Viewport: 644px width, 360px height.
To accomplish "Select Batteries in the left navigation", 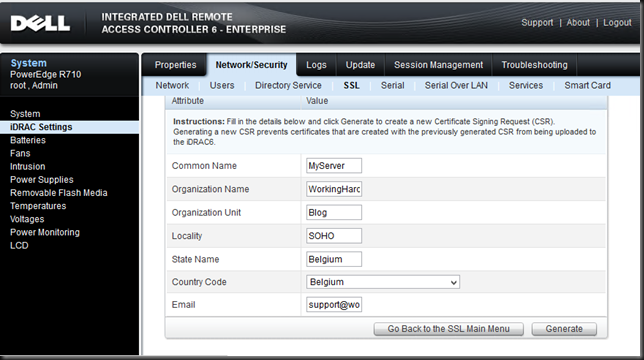I will (28, 140).
